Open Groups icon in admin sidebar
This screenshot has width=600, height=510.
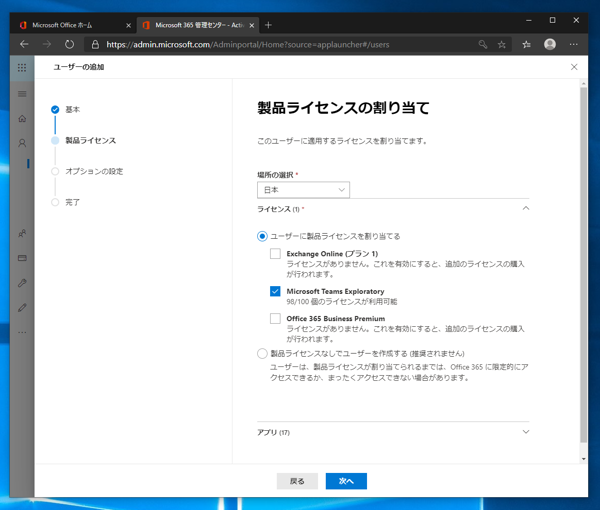pos(22,233)
